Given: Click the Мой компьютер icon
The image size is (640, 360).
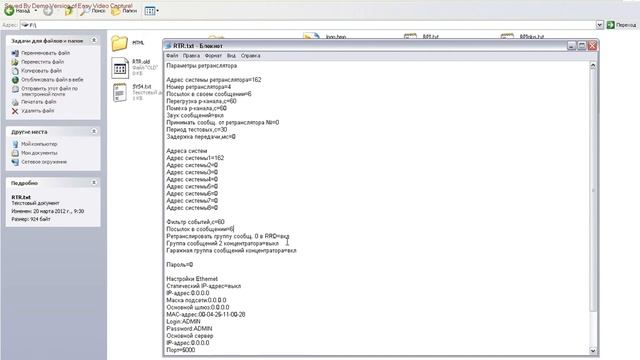Looking at the screenshot, I should pyautogui.click(x=15, y=144).
